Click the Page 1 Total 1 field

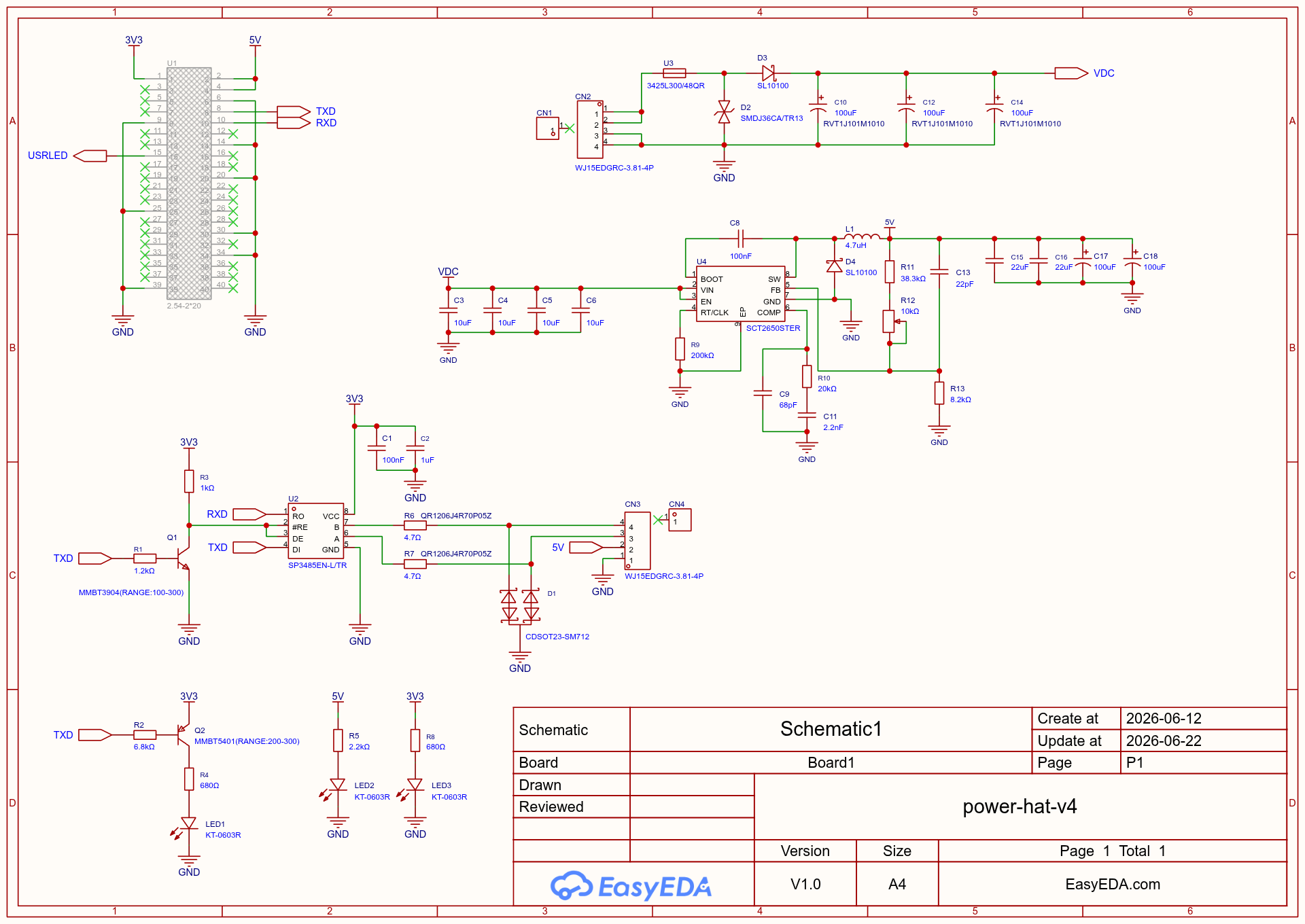coord(1113,851)
